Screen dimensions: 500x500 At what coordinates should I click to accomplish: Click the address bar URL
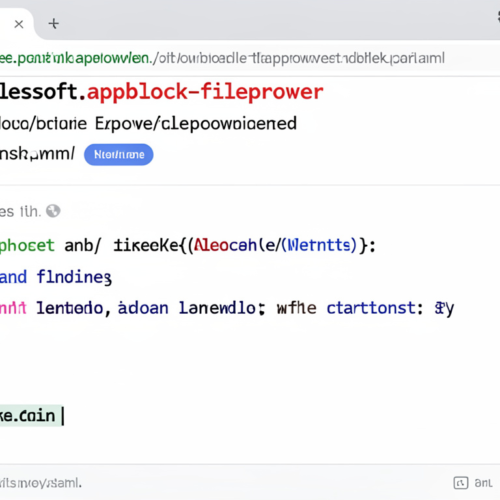point(222,58)
